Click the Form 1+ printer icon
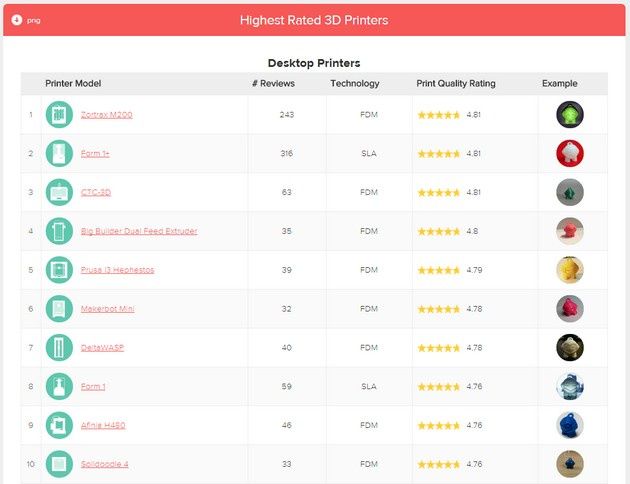 click(59, 153)
